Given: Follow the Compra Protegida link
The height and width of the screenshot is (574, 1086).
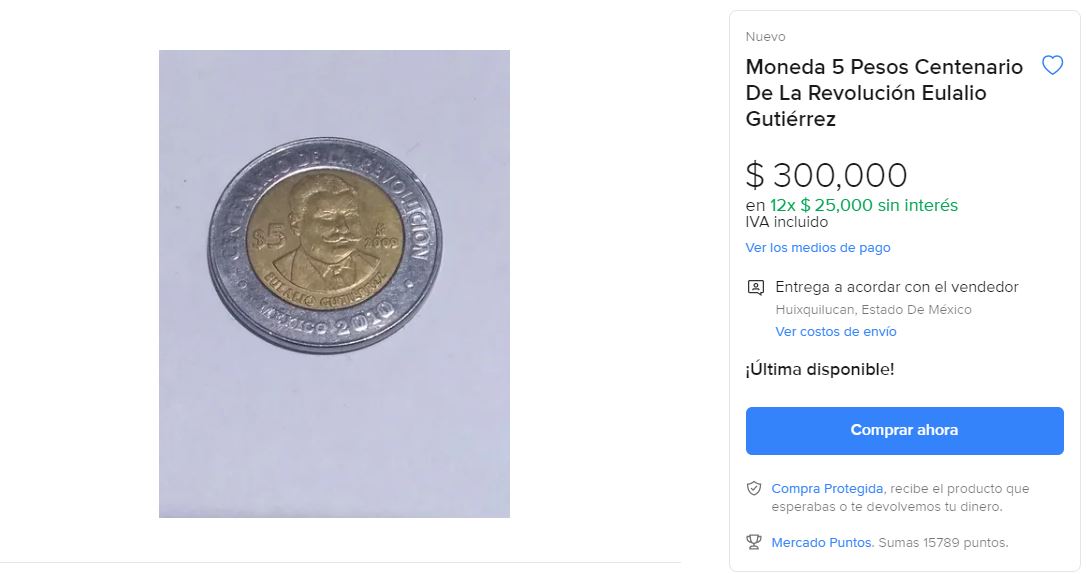Looking at the screenshot, I should 827,489.
